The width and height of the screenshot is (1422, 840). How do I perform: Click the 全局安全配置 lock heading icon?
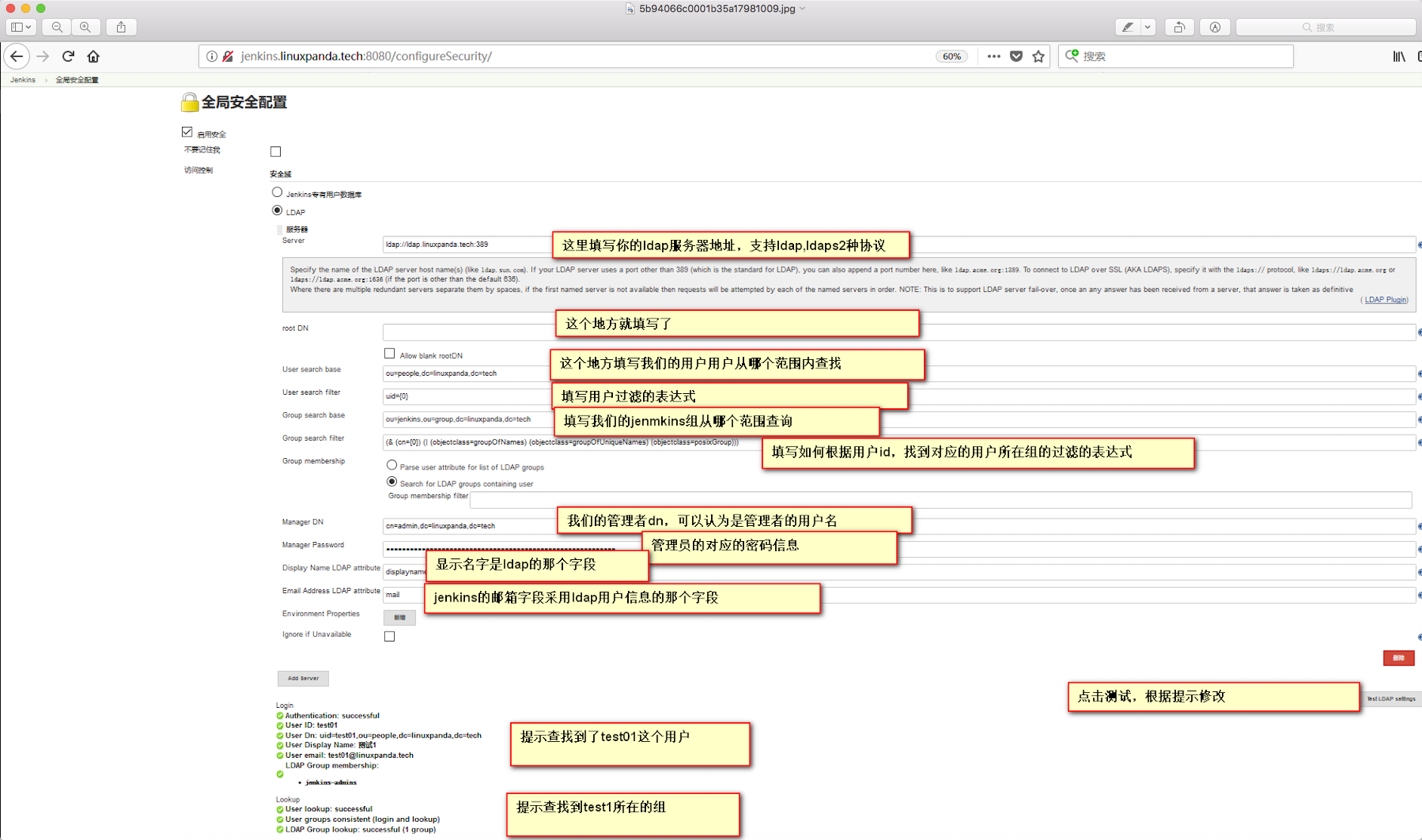[x=189, y=102]
